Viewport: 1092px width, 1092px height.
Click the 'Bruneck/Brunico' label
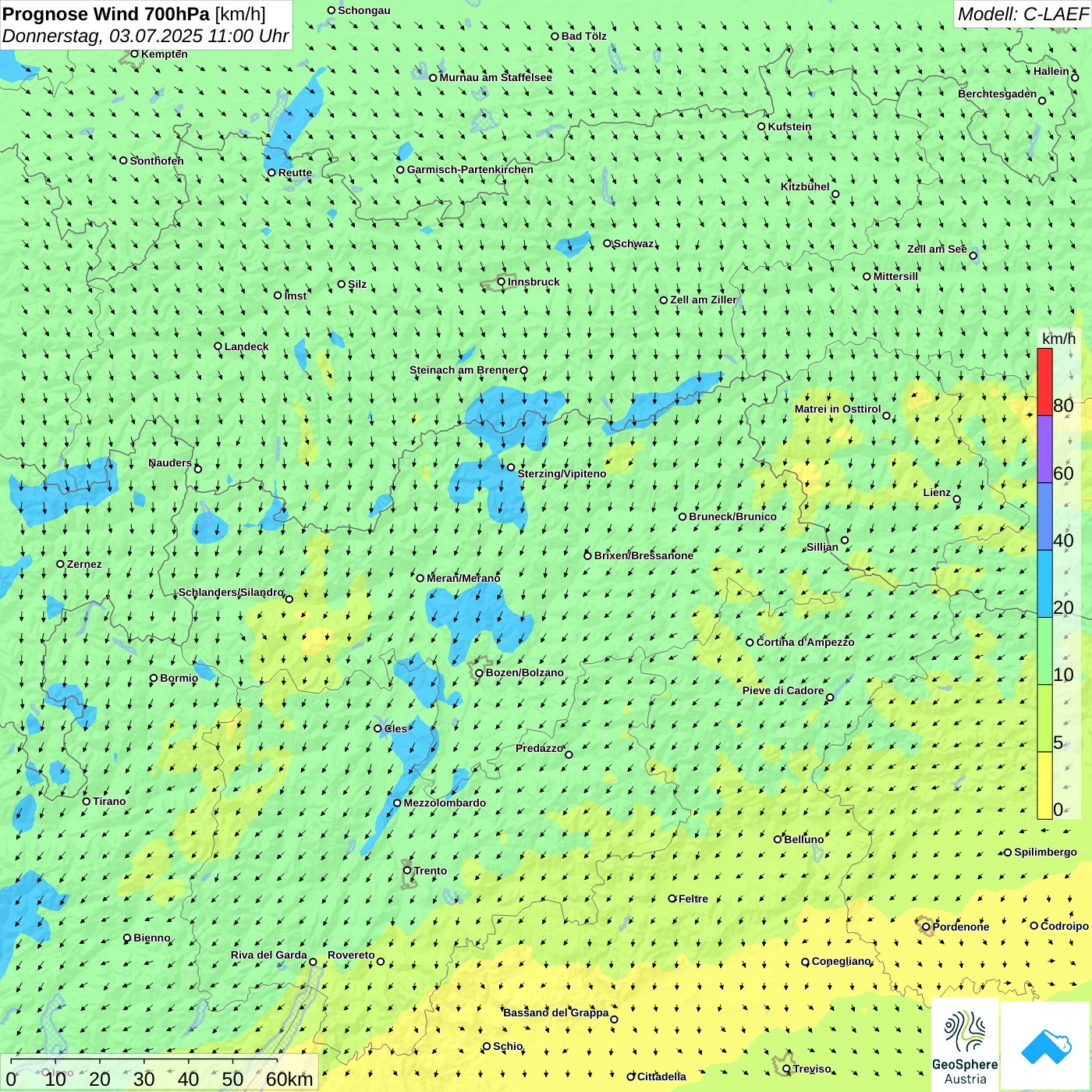pyautogui.click(x=732, y=516)
